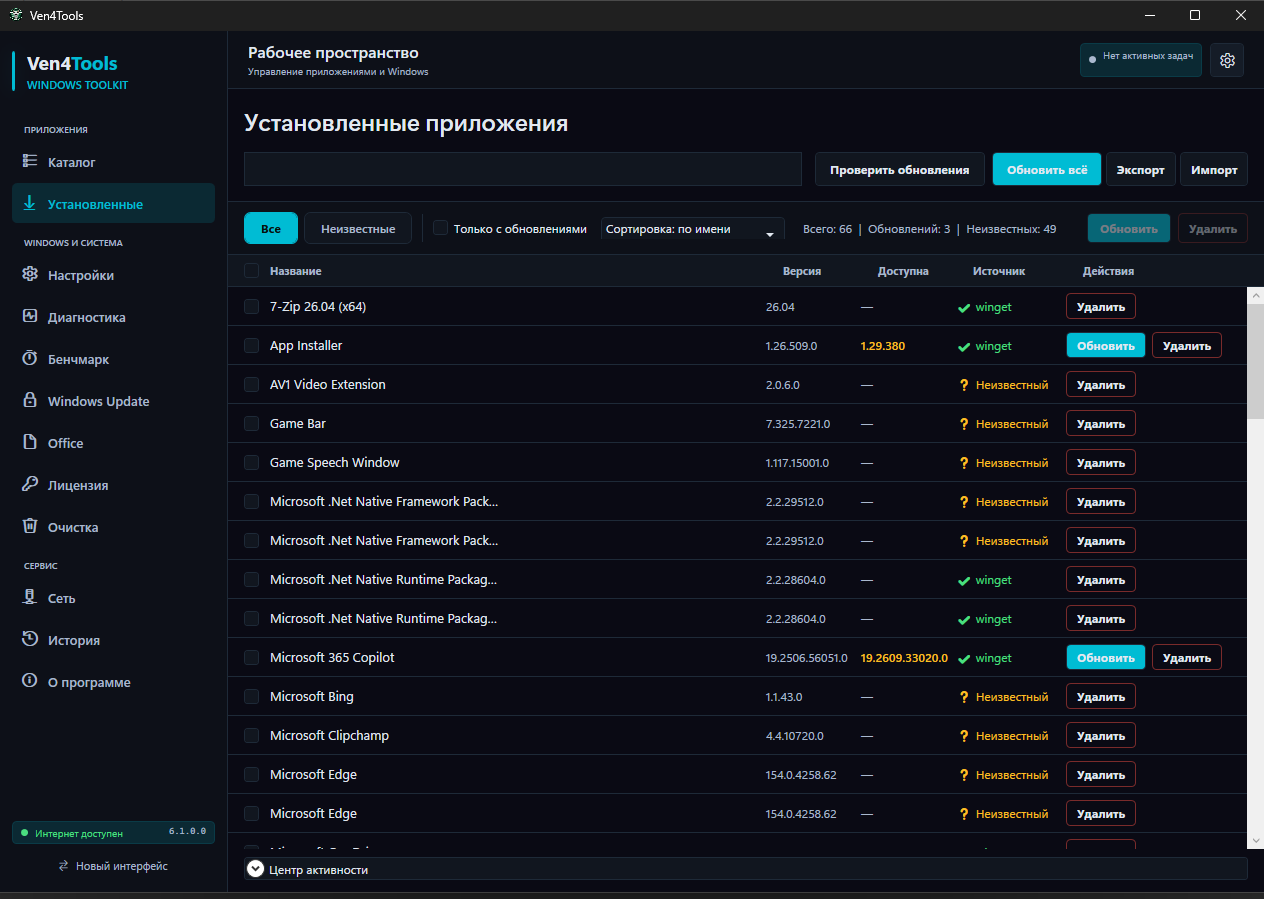This screenshot has height=899, width=1264.
Task: Open the Windows Update section
Action: 113,401
